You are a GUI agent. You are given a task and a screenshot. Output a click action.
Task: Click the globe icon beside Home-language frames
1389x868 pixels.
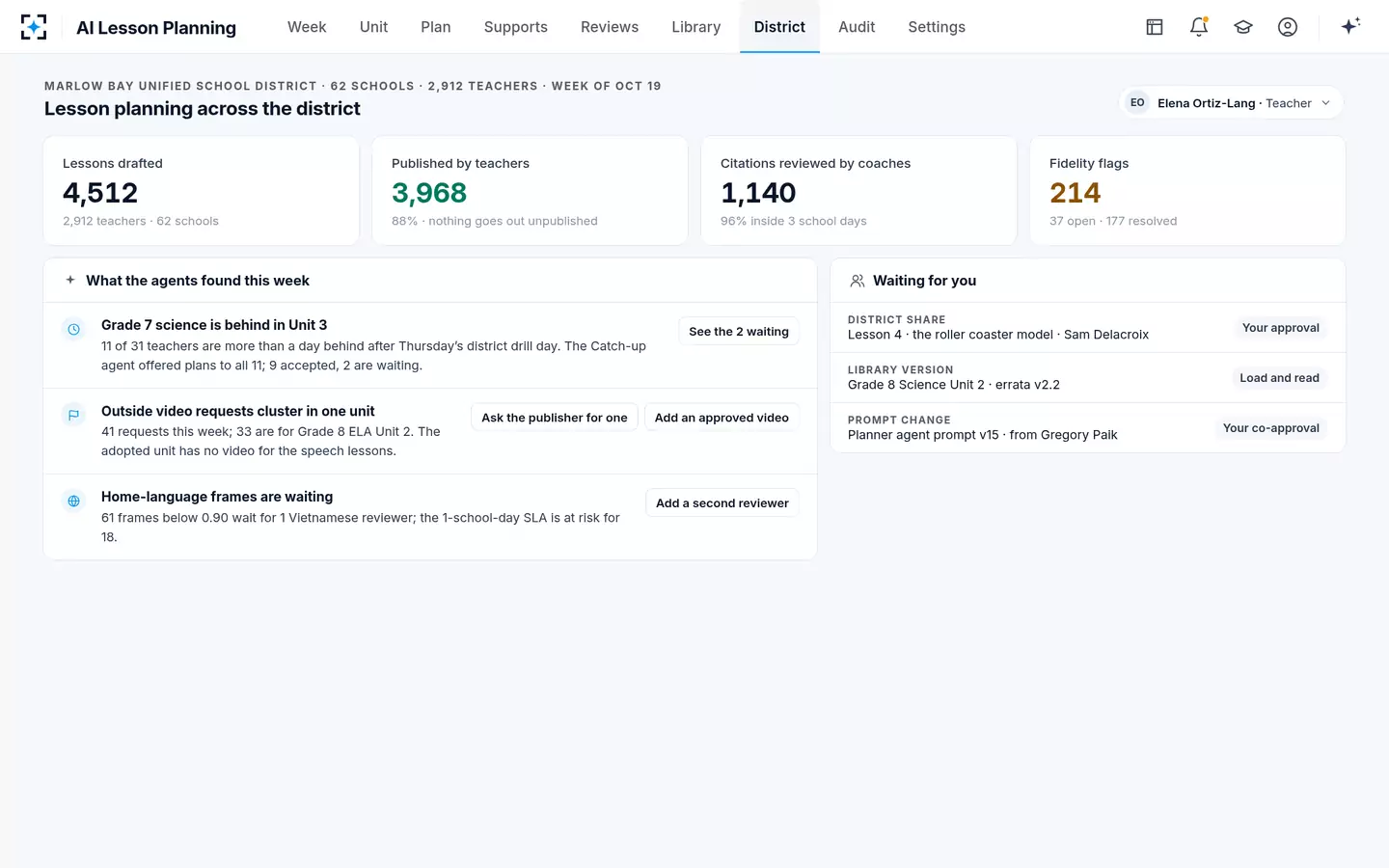(73, 502)
